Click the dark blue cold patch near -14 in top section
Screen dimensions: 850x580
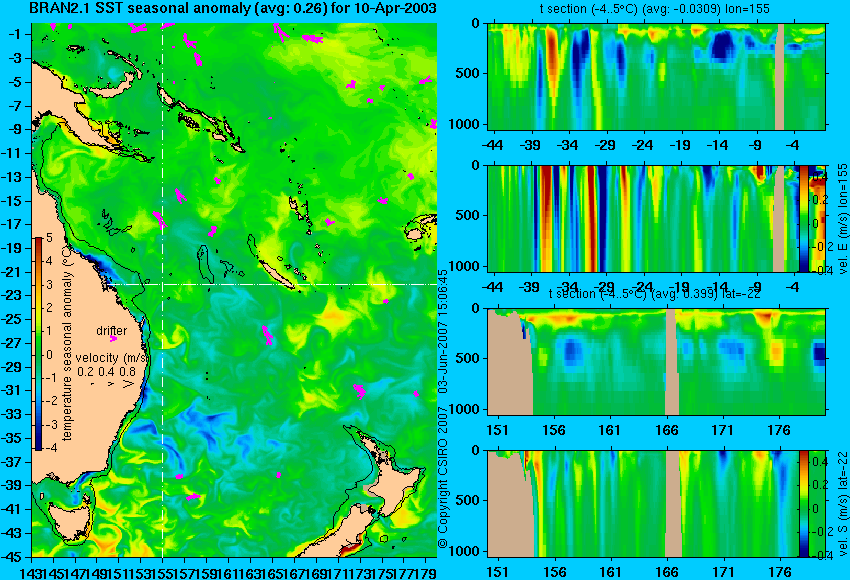click(723, 45)
